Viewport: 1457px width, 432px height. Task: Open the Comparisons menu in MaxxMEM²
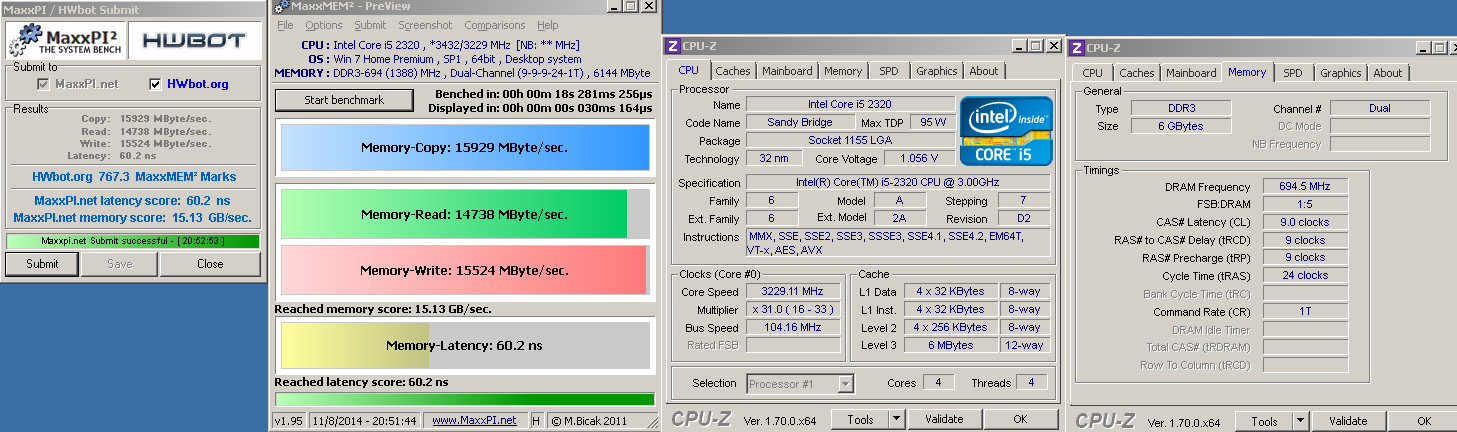495,25
